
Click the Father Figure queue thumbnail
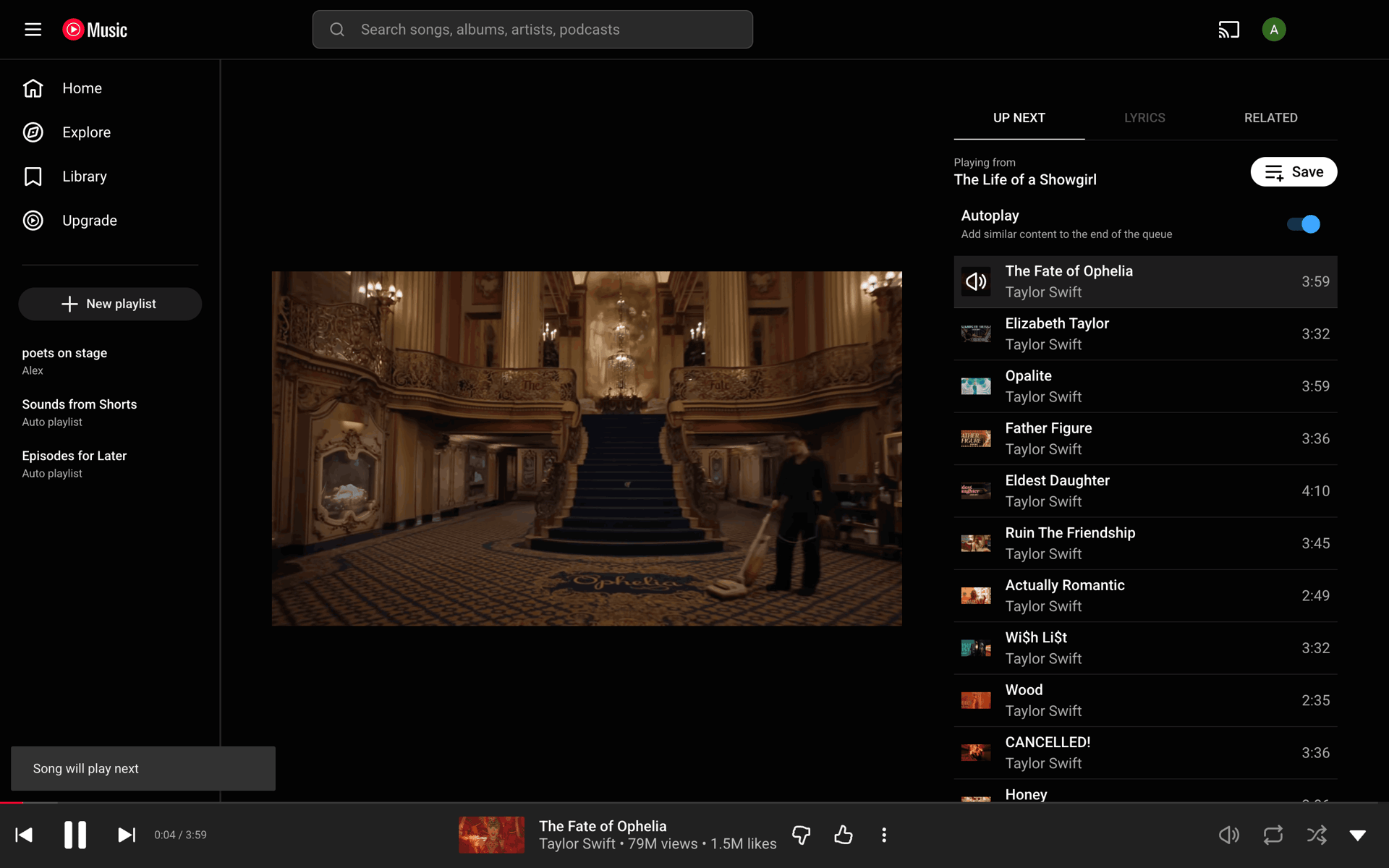tap(976, 438)
